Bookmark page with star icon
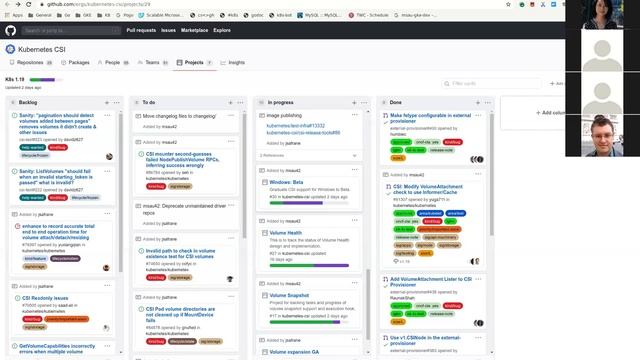 (x=508, y=4)
